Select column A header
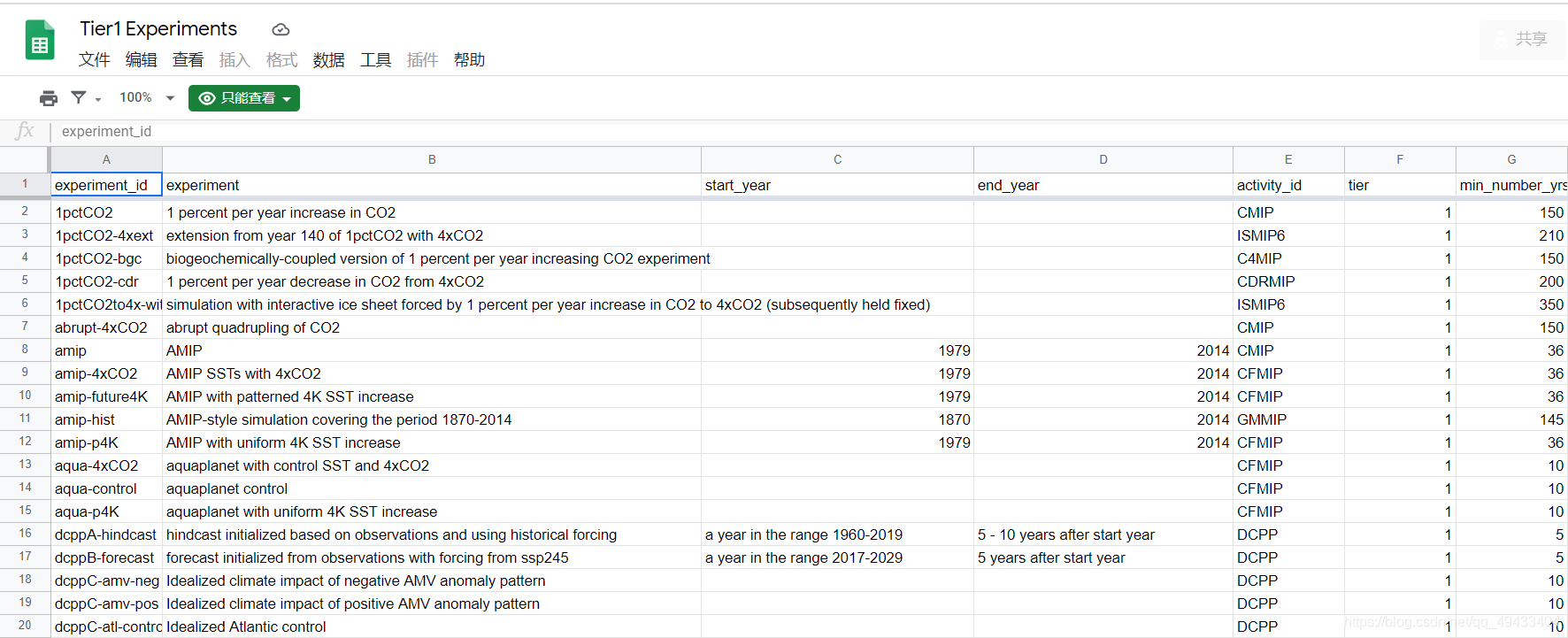 coord(106,159)
